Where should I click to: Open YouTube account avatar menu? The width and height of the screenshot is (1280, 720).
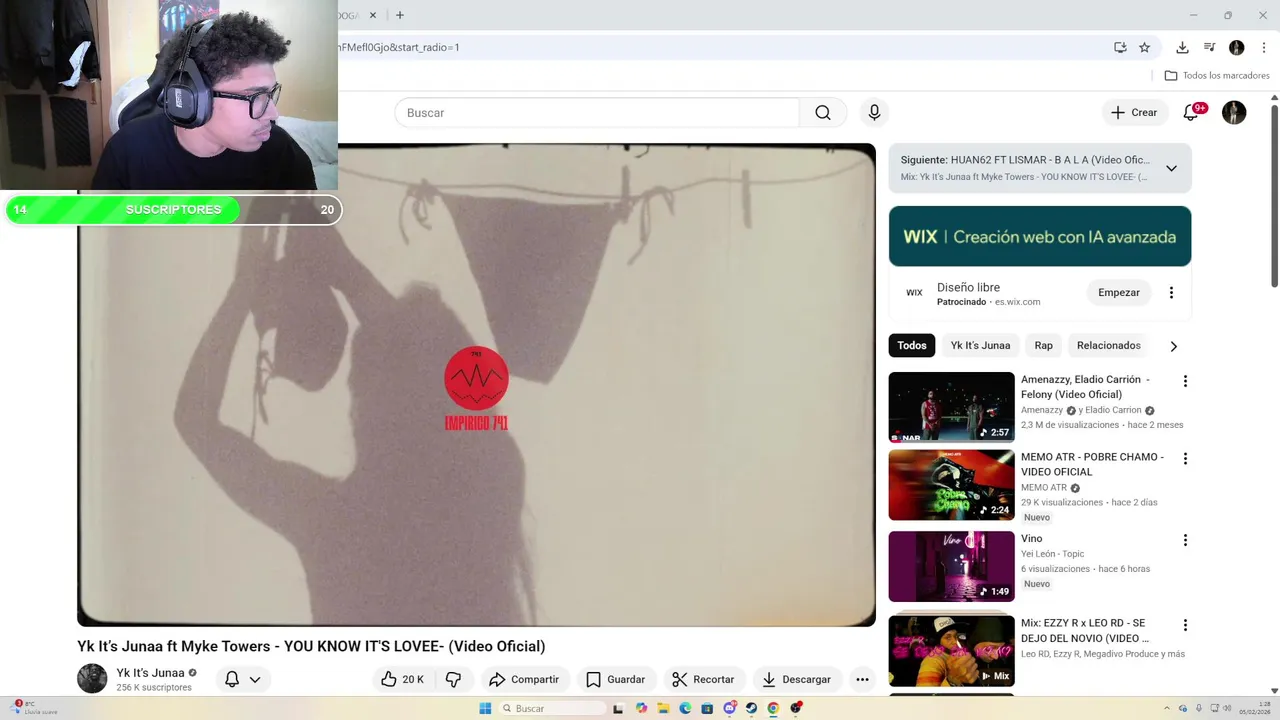click(1234, 113)
